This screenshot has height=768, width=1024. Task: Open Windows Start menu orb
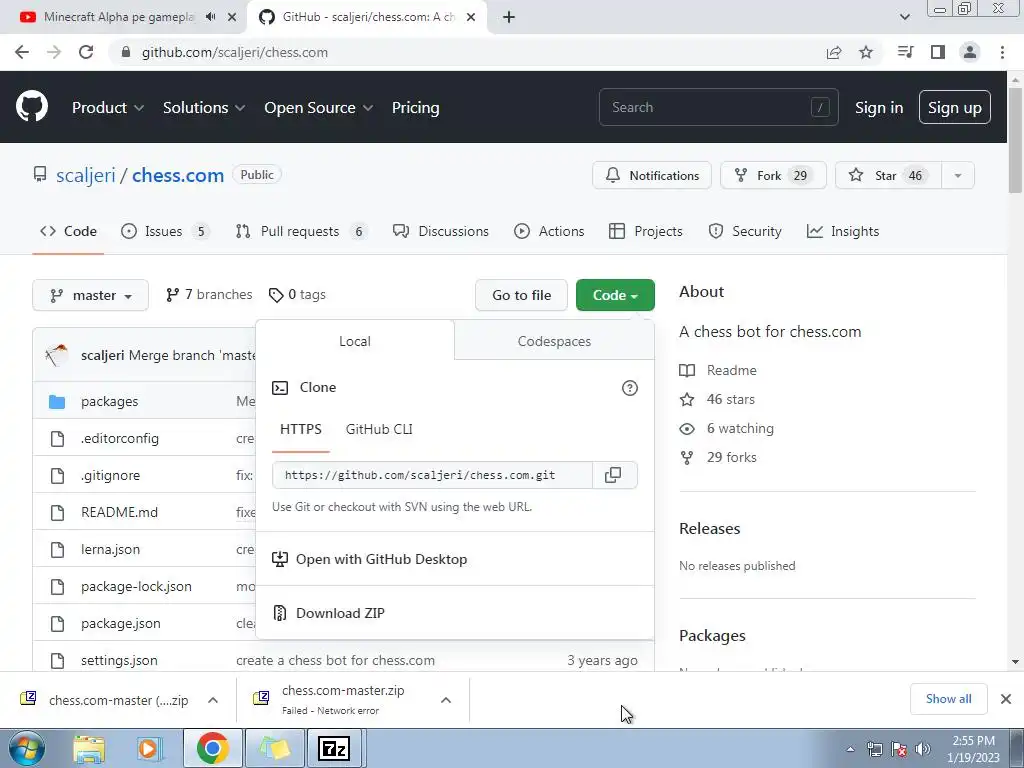point(26,748)
